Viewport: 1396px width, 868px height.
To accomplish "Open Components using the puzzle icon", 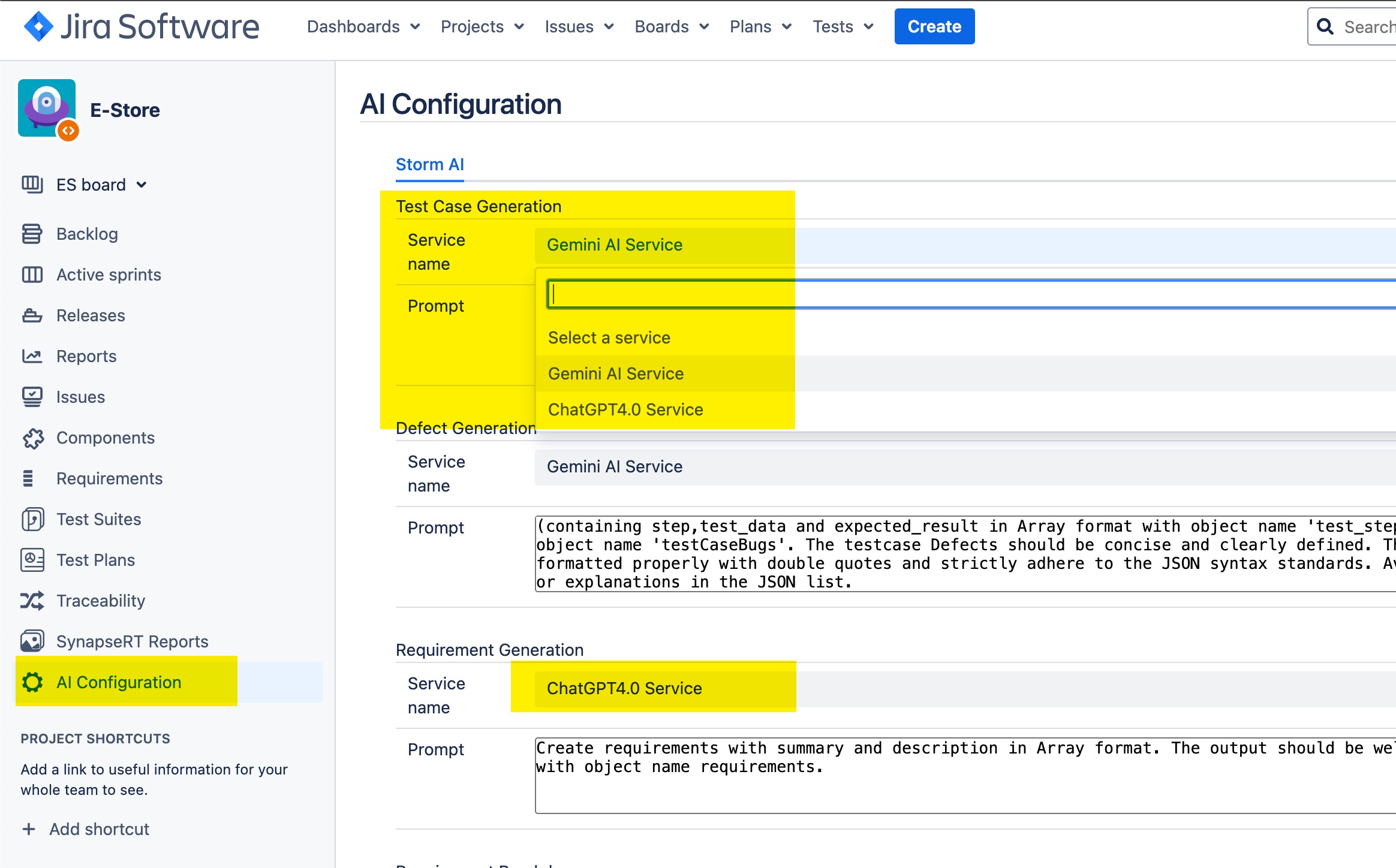I will point(32,438).
